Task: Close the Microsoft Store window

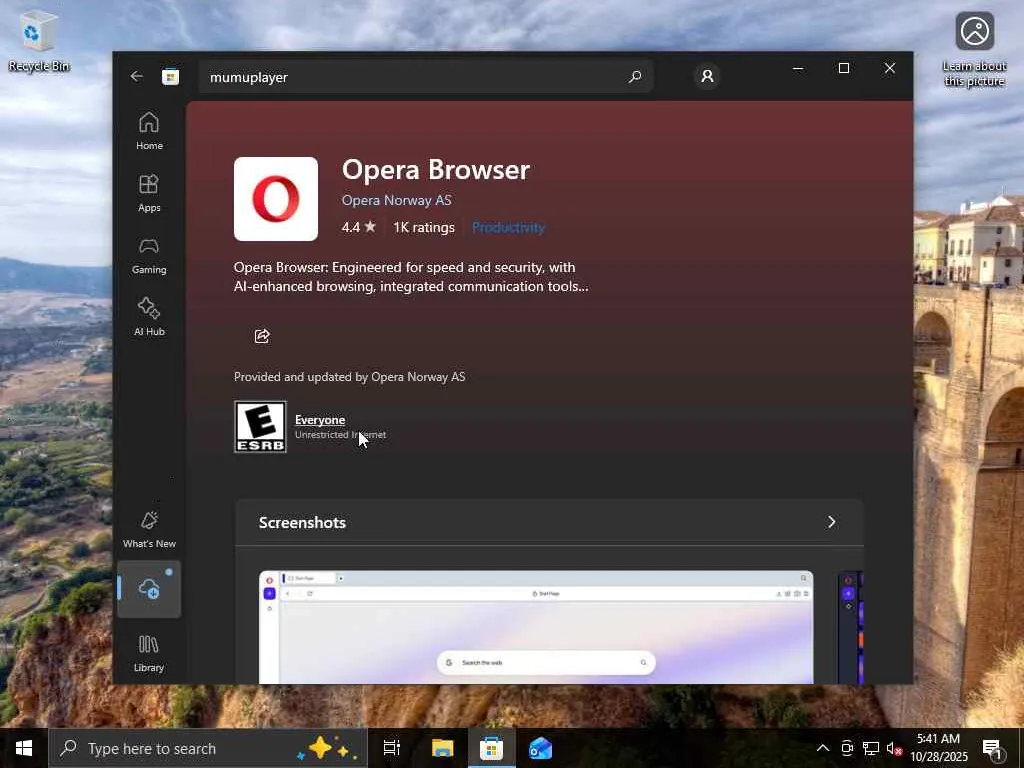Action: [889, 68]
